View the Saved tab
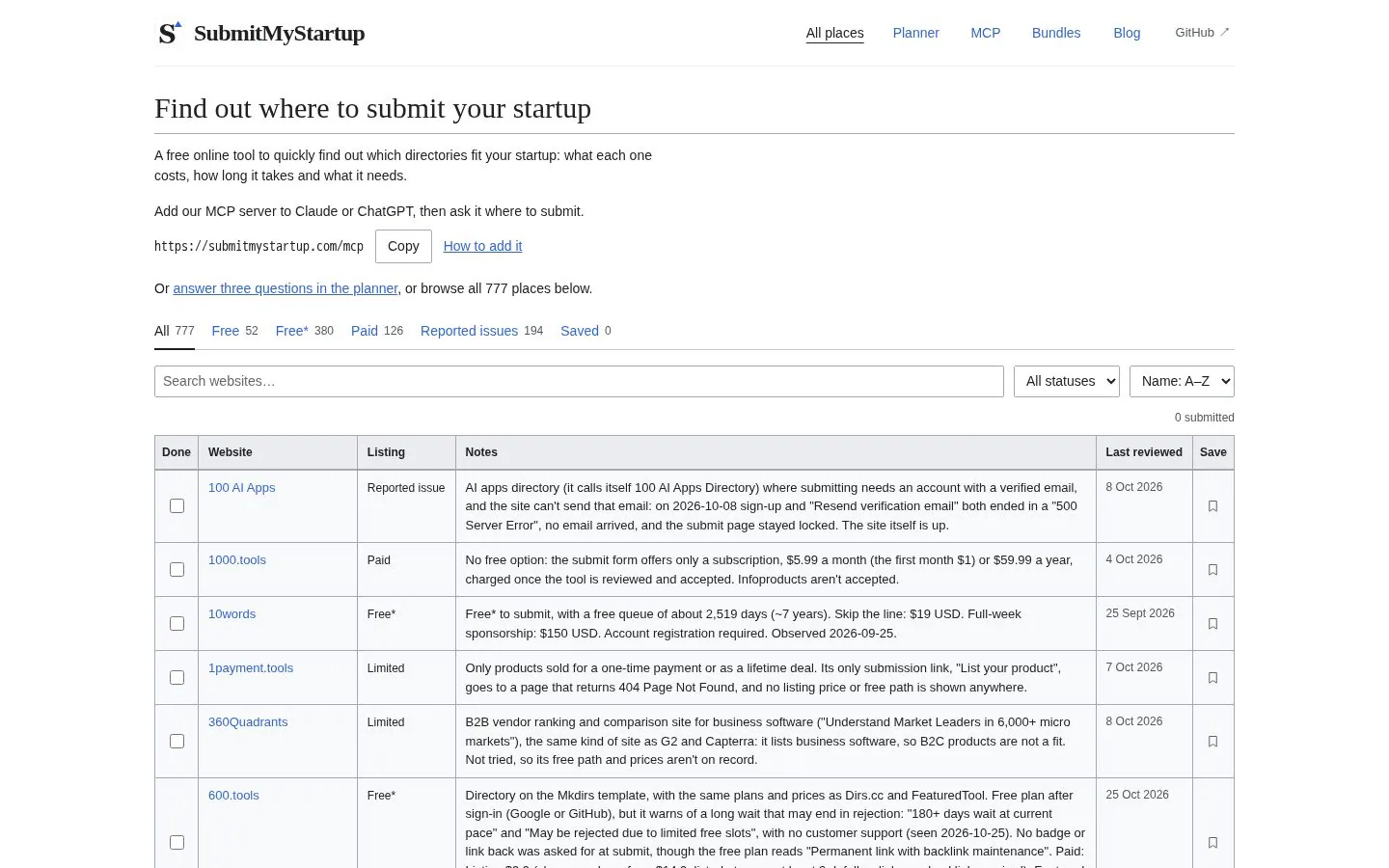 pyautogui.click(x=586, y=331)
